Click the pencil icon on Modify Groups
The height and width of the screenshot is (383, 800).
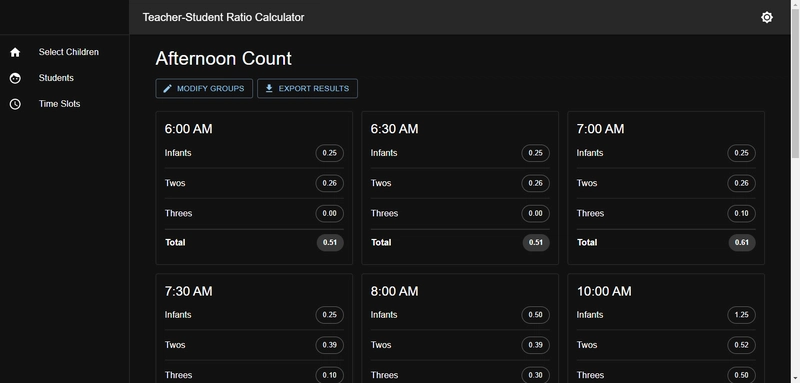tap(167, 89)
